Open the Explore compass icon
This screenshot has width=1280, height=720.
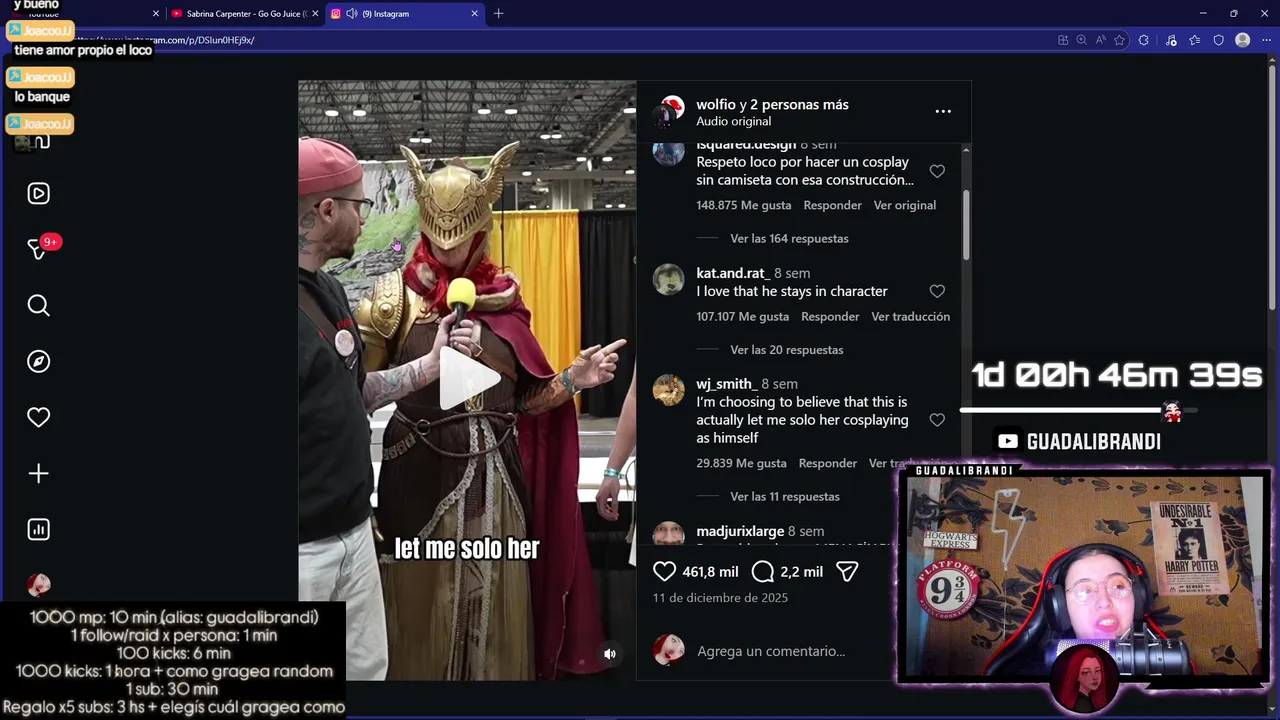[38, 361]
